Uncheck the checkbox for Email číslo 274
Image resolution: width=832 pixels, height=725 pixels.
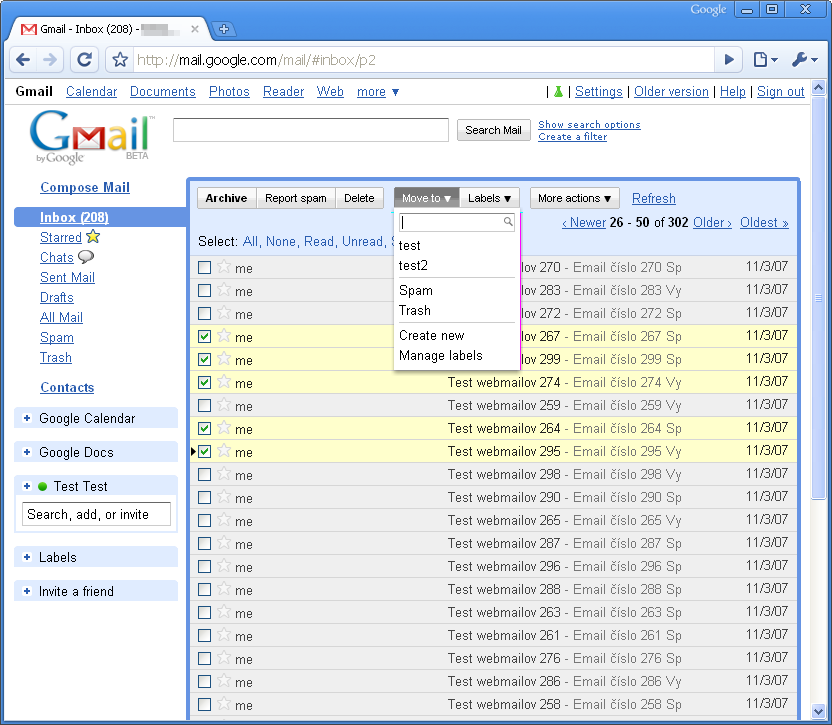[x=204, y=383]
